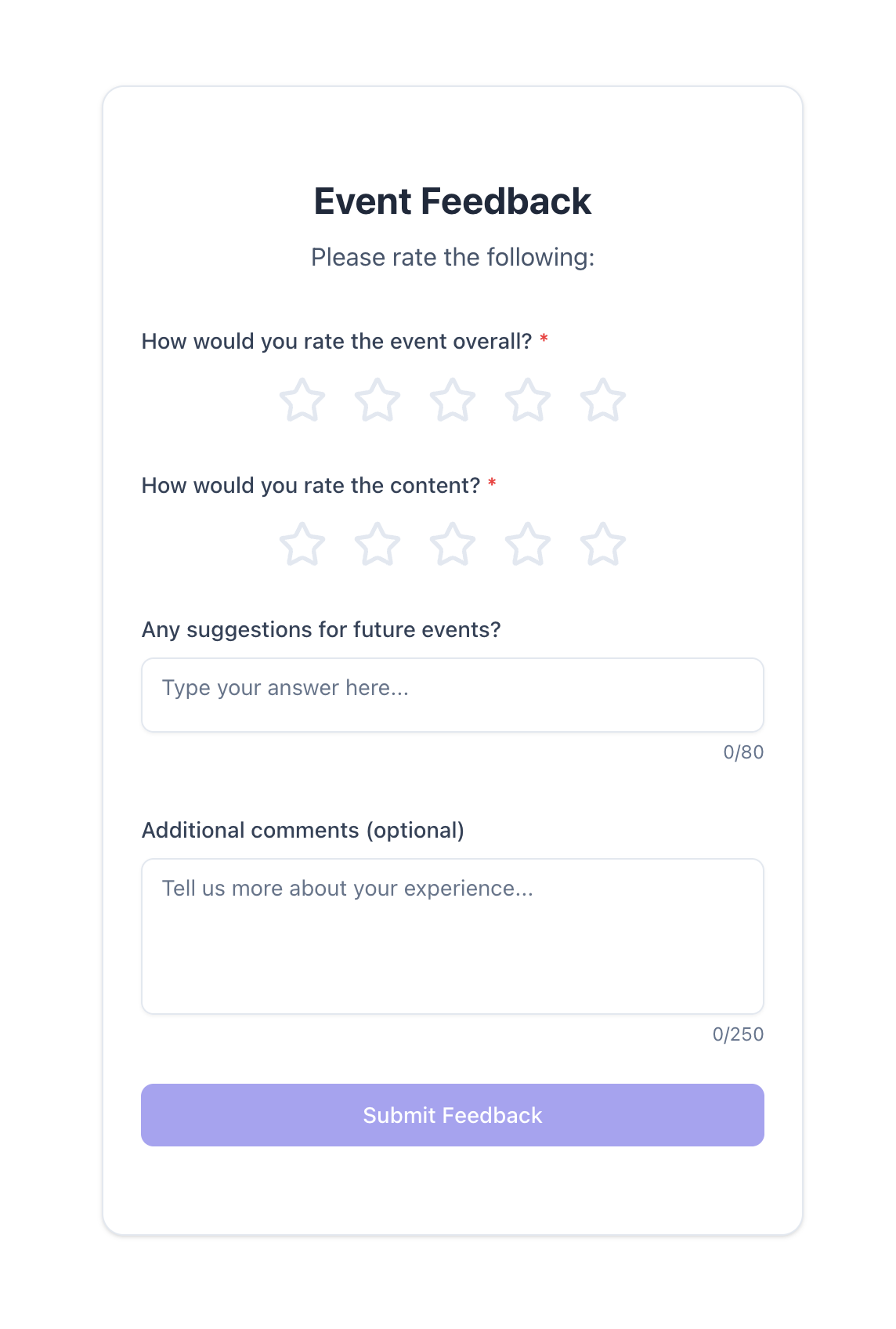Give the event overall two stars
Image resolution: width=896 pixels, height=1329 pixels.
[378, 400]
